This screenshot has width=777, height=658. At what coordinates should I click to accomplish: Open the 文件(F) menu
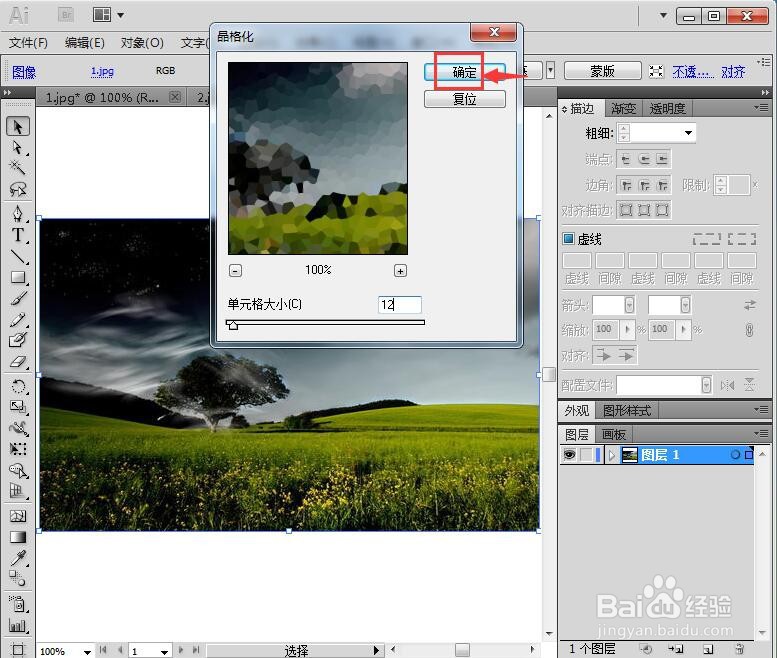(x=28, y=43)
